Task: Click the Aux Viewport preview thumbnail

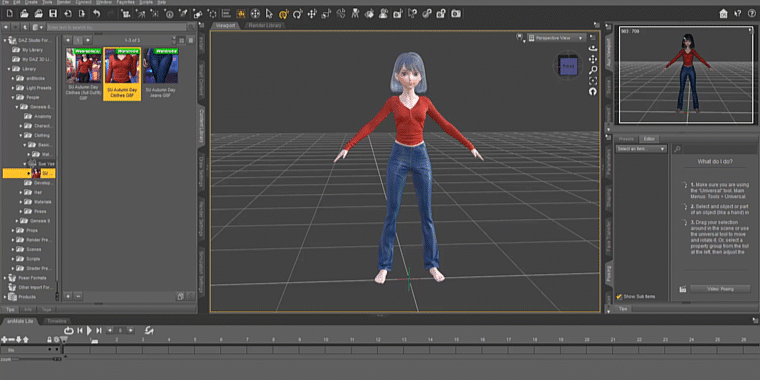Action: (685, 75)
